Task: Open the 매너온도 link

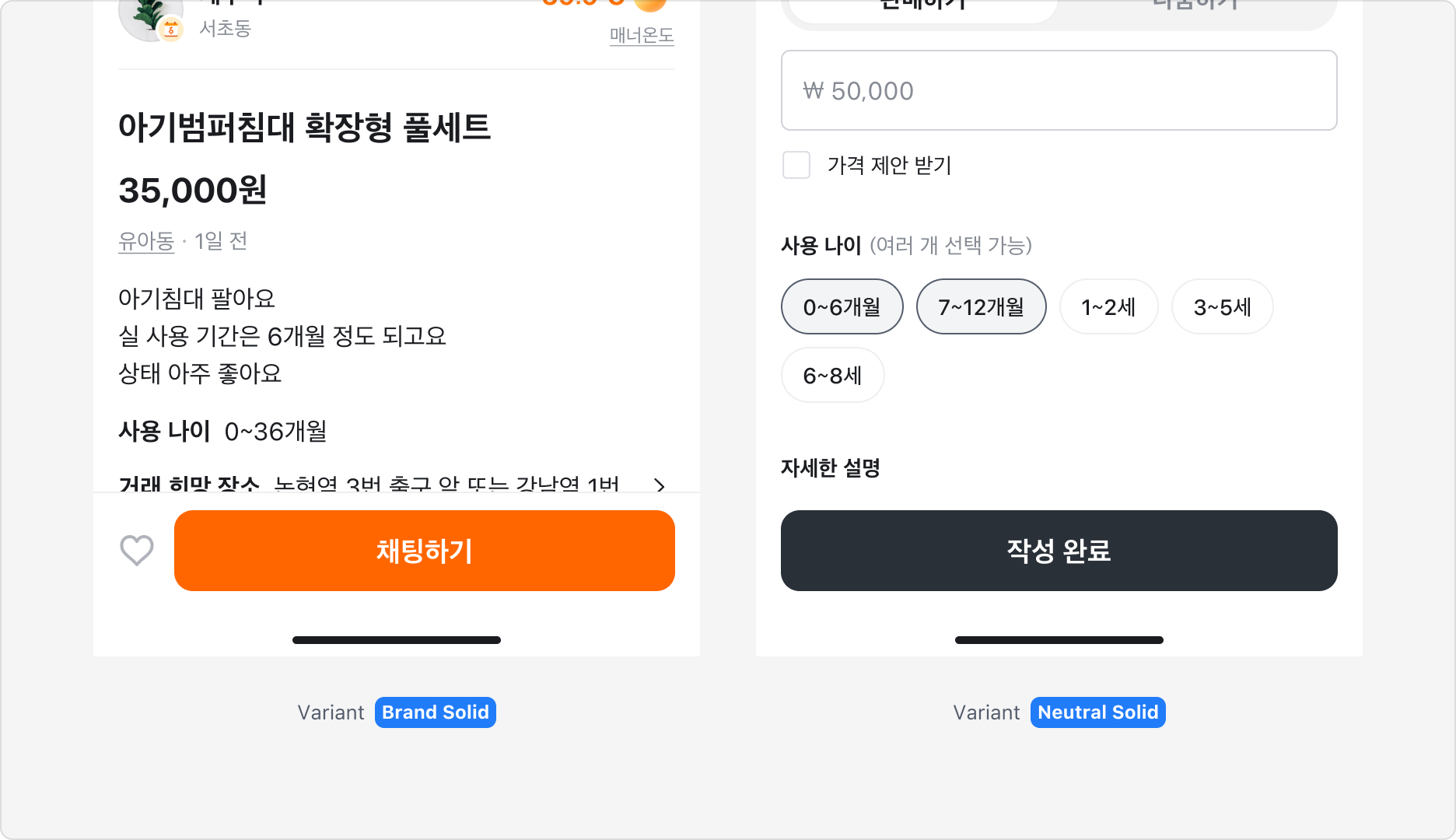Action: (641, 36)
